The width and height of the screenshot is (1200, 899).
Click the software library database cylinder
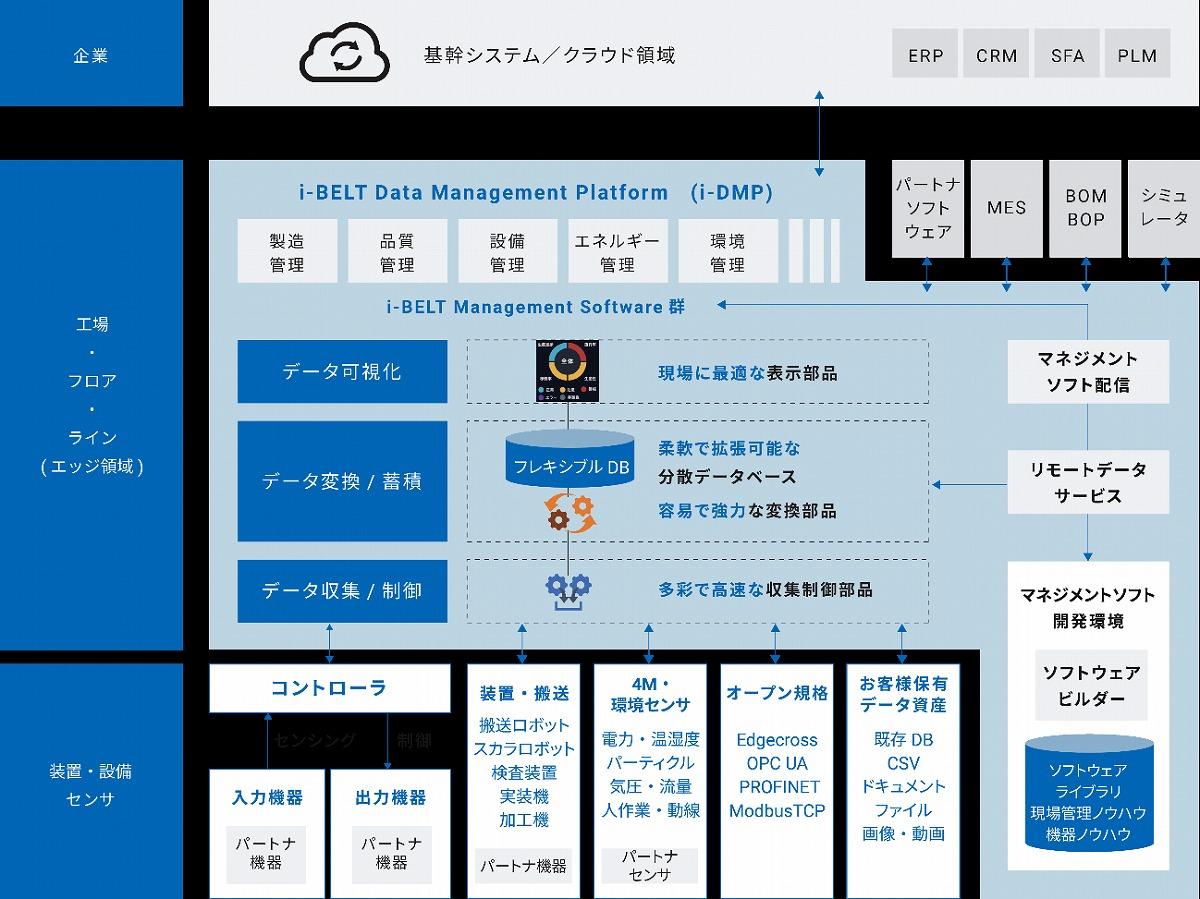tap(1088, 792)
